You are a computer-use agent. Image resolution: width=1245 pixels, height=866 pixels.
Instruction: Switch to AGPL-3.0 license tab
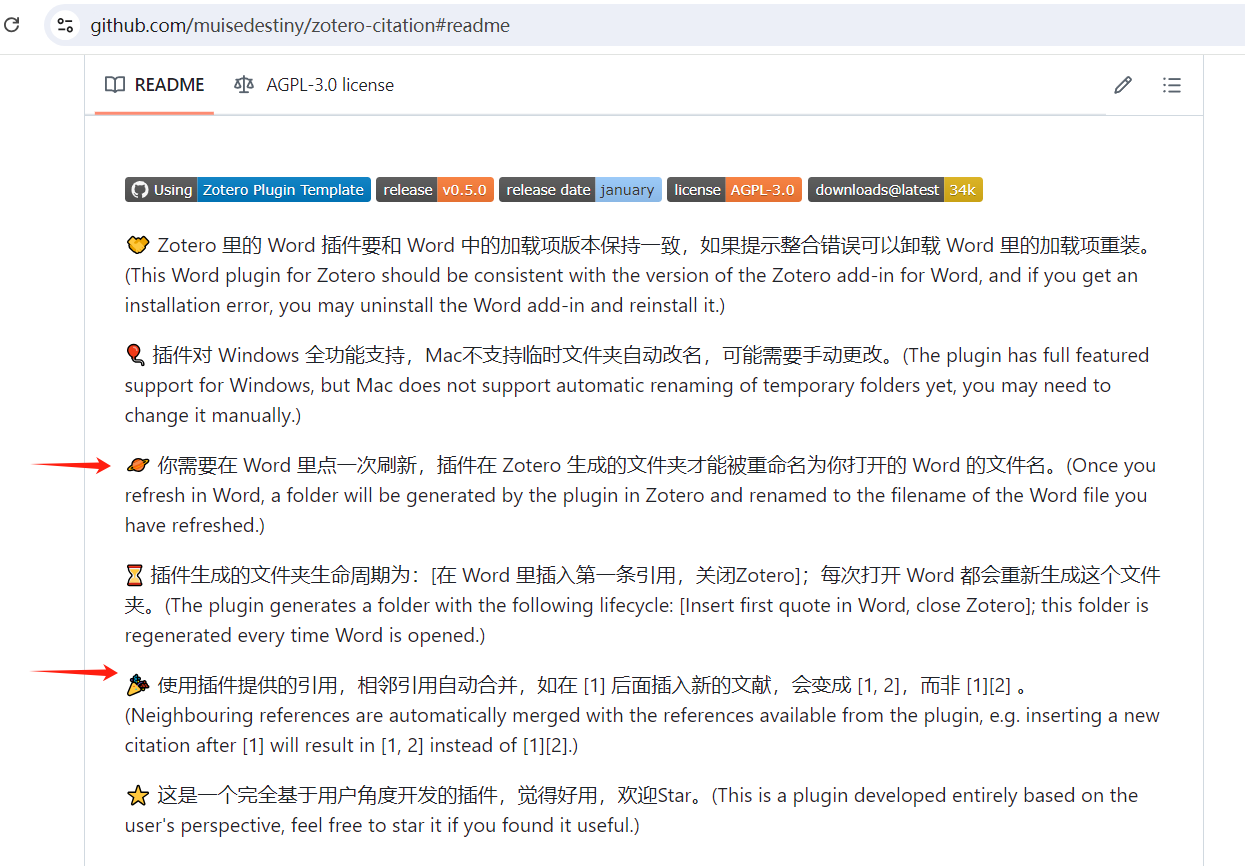[314, 85]
